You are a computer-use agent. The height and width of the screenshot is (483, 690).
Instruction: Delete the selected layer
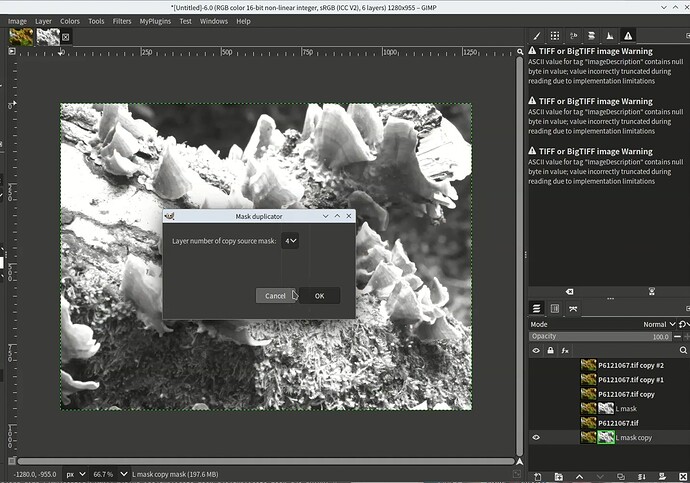tap(683, 477)
